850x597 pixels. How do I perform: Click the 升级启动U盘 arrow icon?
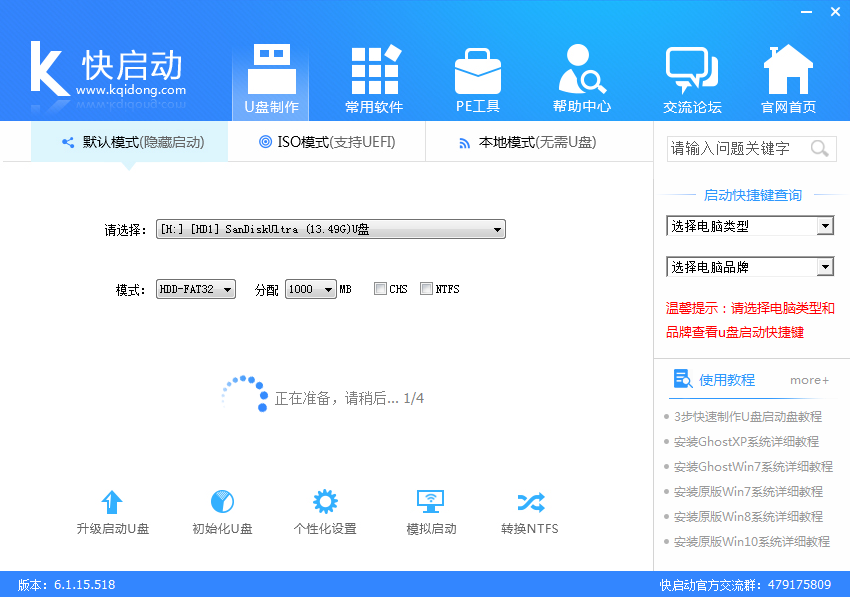click(x=112, y=502)
